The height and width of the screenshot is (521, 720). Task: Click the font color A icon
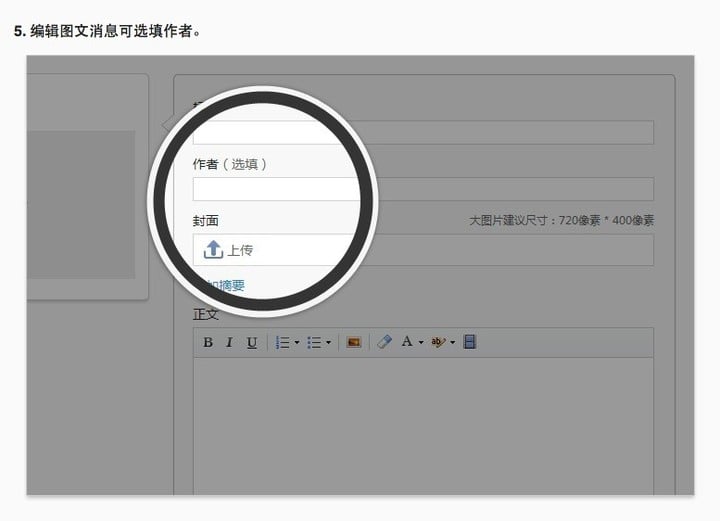pos(407,342)
